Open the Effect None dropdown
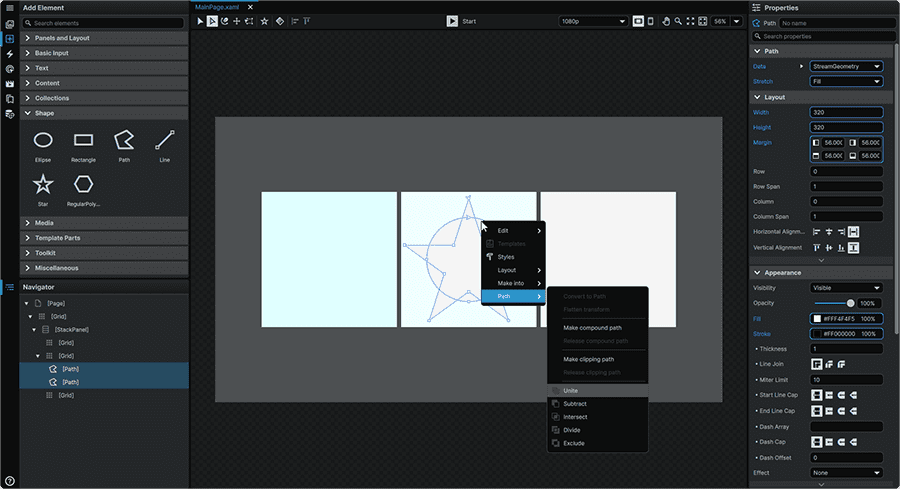The image size is (900, 489). (x=846, y=473)
